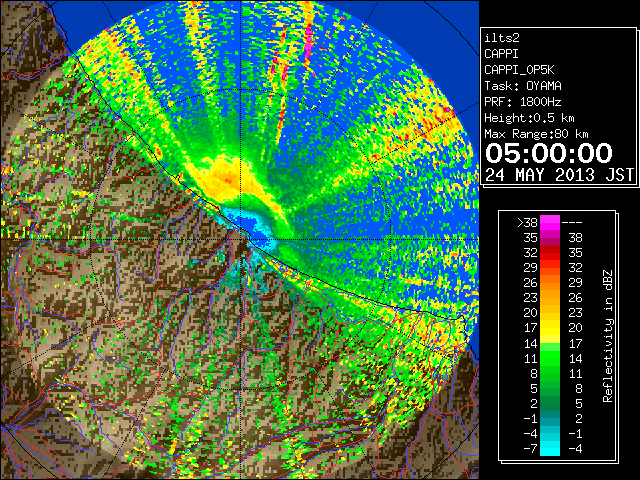Click the 05:00:00 timestamp

pyautogui.click(x=549, y=153)
